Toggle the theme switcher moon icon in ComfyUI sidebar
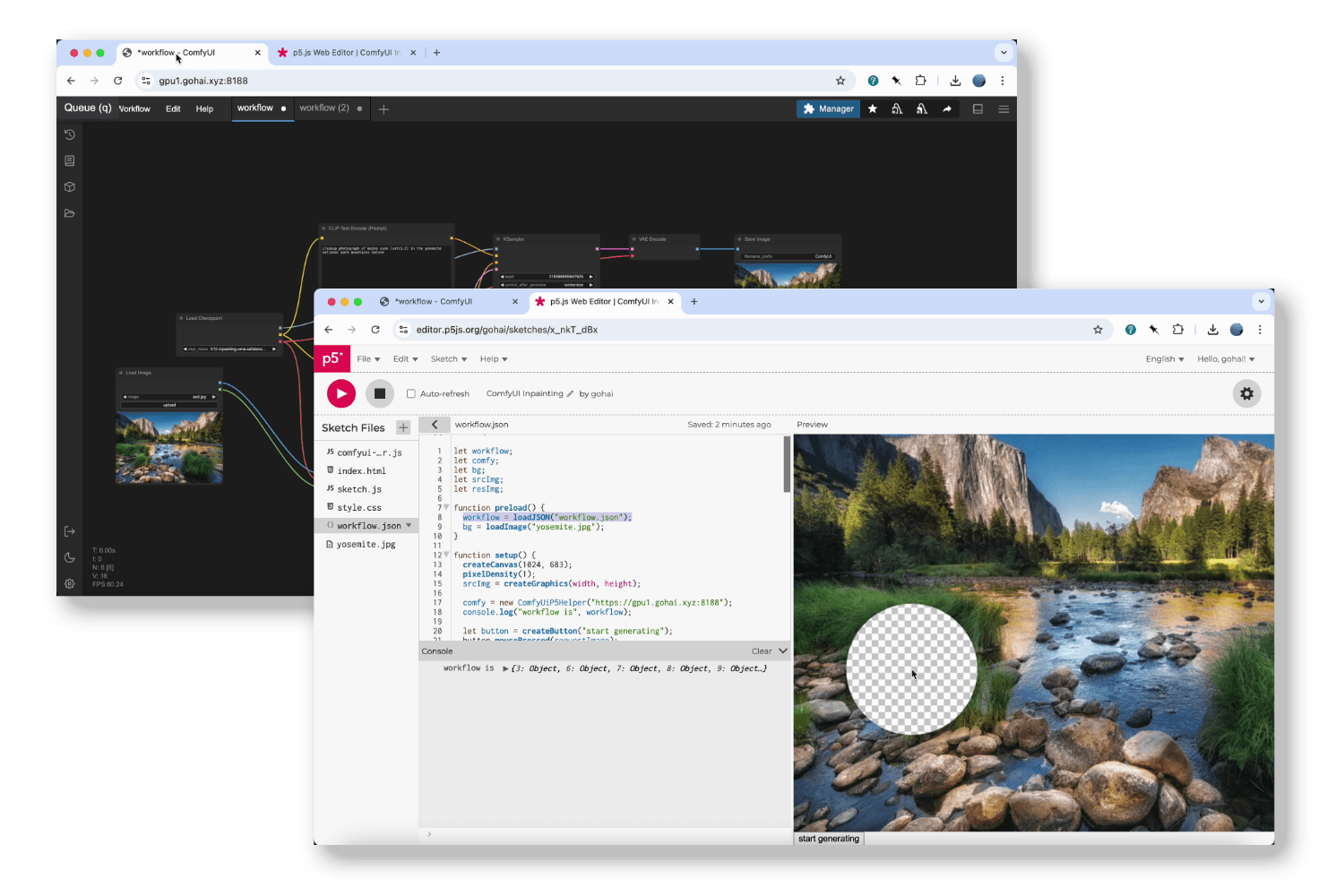This screenshot has width=1344, height=896. point(70,557)
